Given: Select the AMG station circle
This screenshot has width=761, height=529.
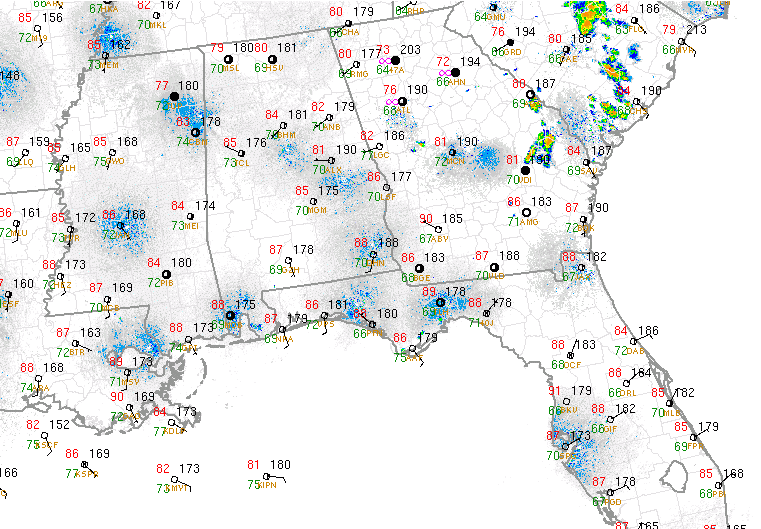Looking at the screenshot, I should point(526,212).
